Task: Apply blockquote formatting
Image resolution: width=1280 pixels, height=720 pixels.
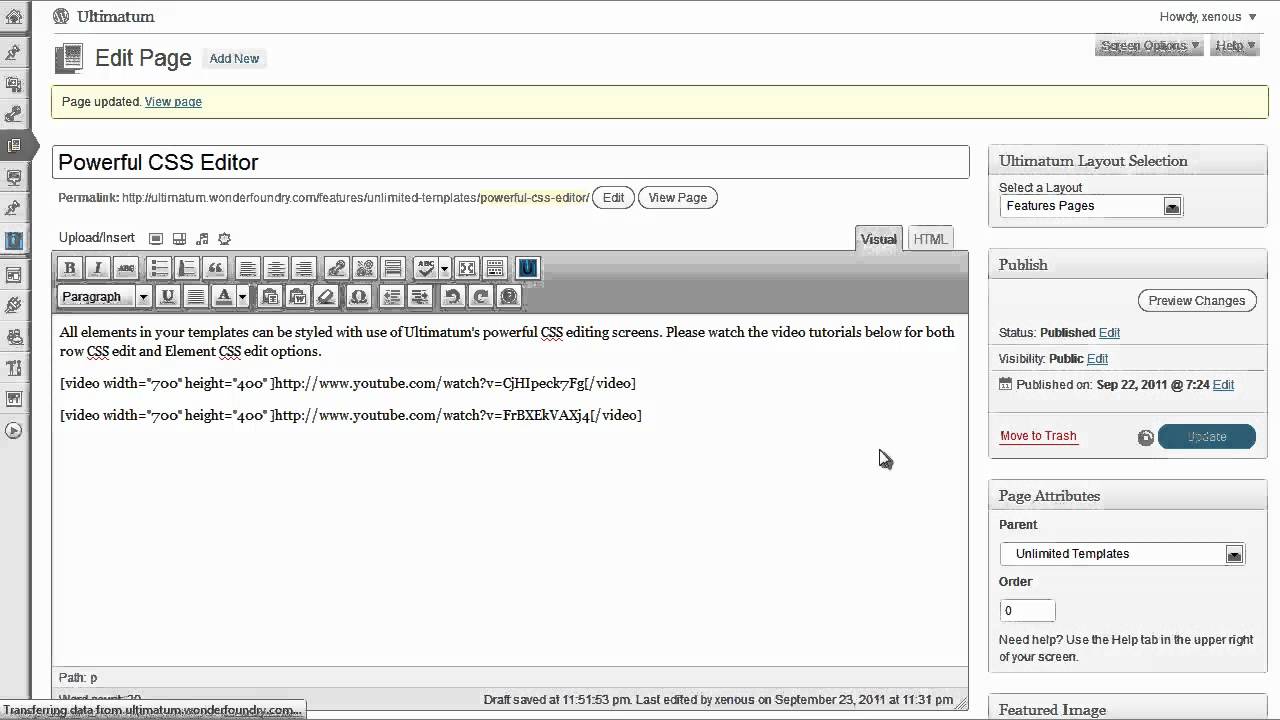Action: coord(215,268)
